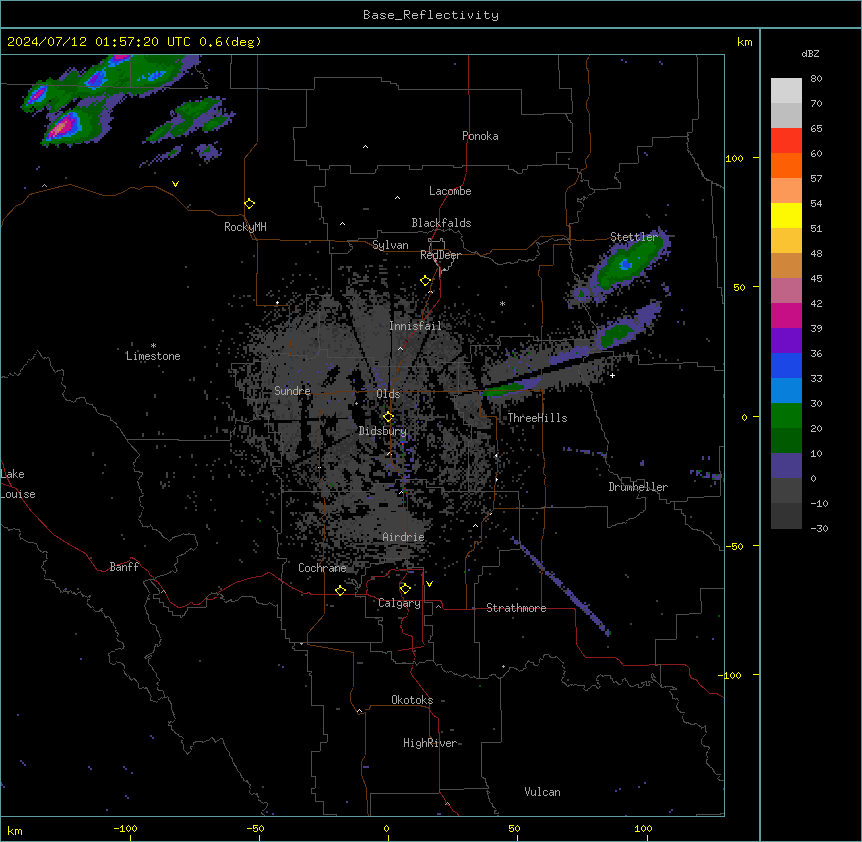Image resolution: width=862 pixels, height=842 pixels.
Task: Click the -50 tick label on the horizontal axis
Action: pos(255,829)
